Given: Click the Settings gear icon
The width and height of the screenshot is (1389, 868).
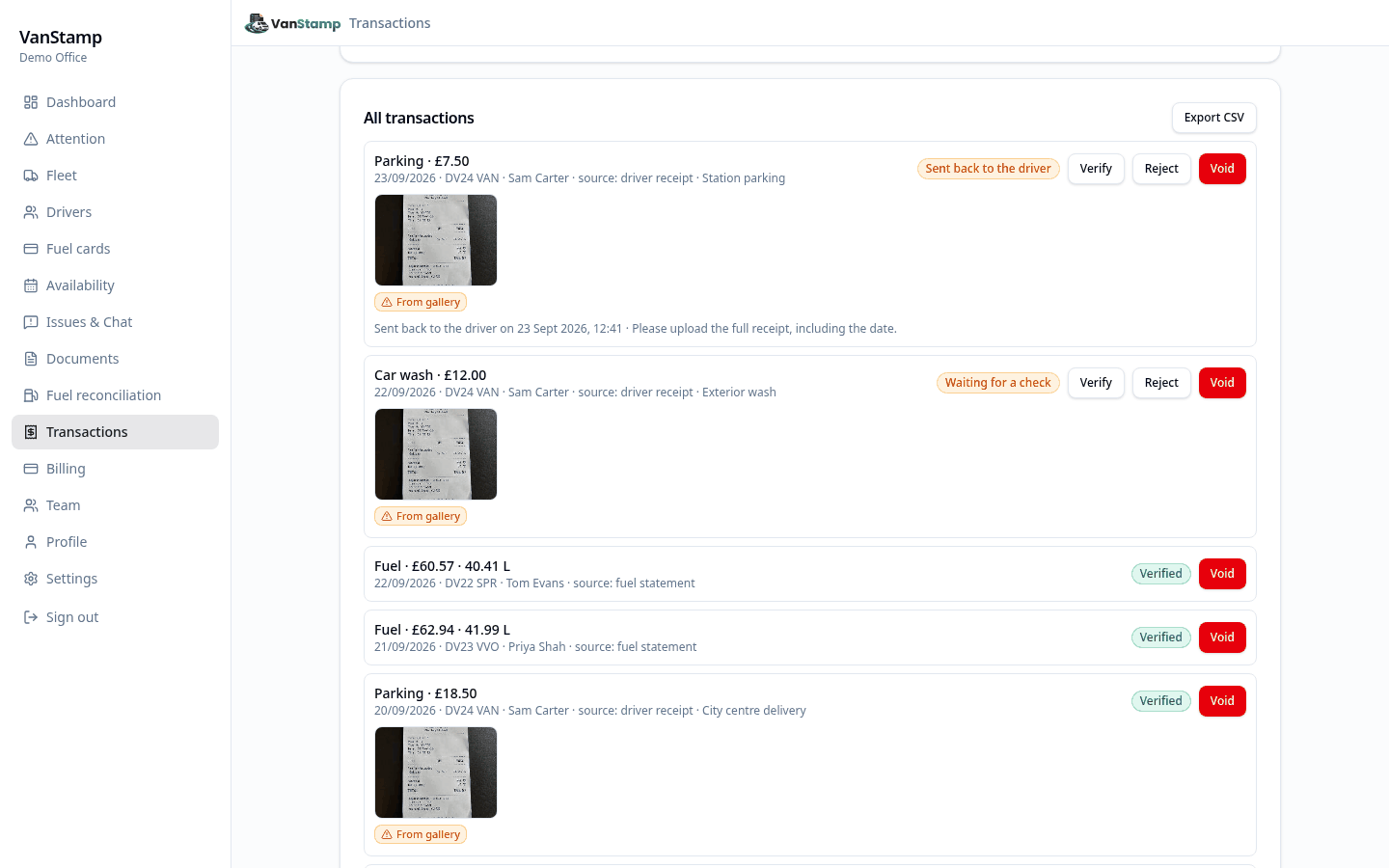Looking at the screenshot, I should (31, 579).
